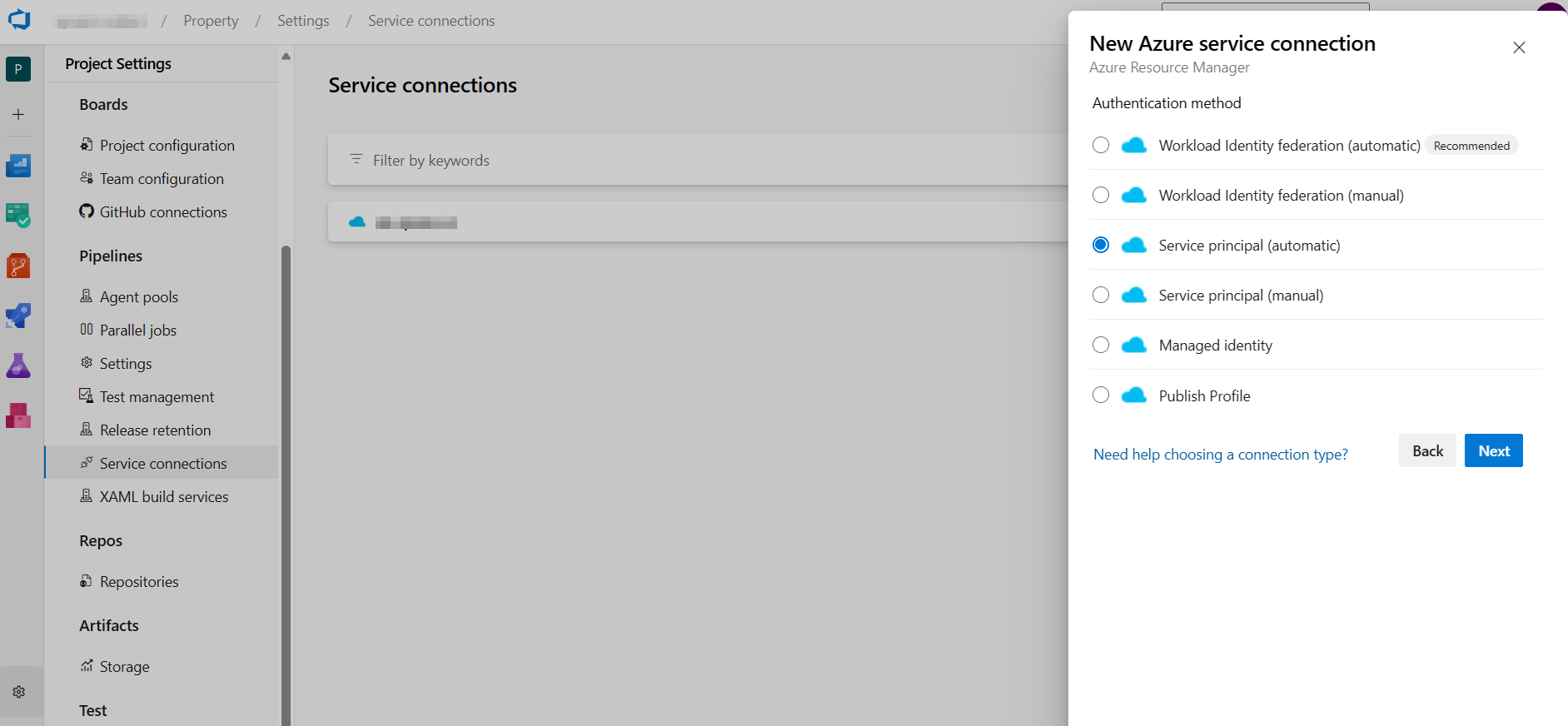Go to Service connections breadcrumb

pyautogui.click(x=431, y=21)
